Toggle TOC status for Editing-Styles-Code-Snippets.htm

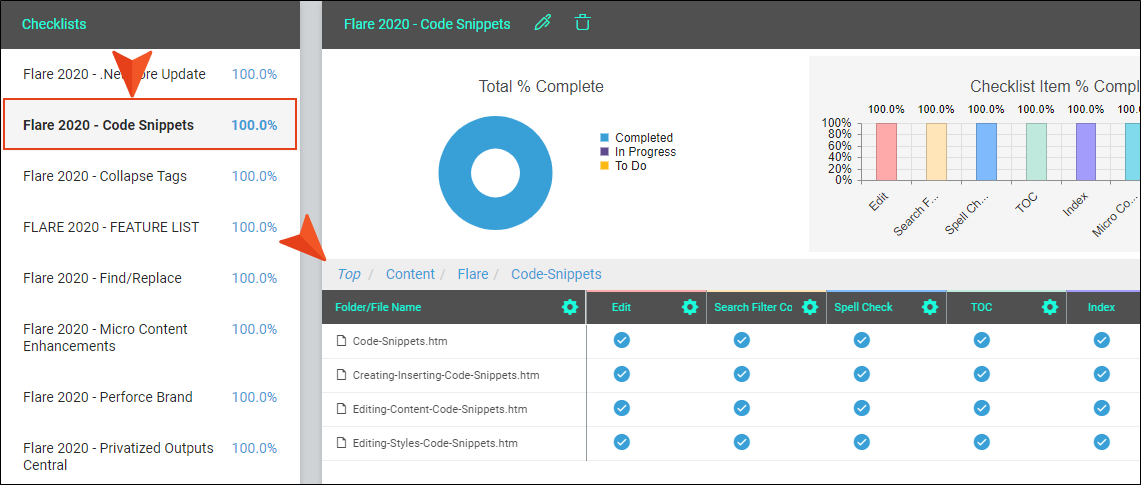pos(982,441)
